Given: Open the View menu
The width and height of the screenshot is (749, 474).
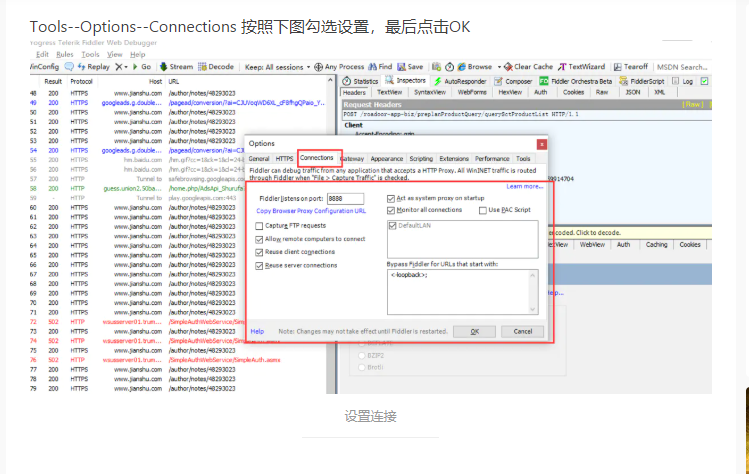Looking at the screenshot, I should point(115,54).
